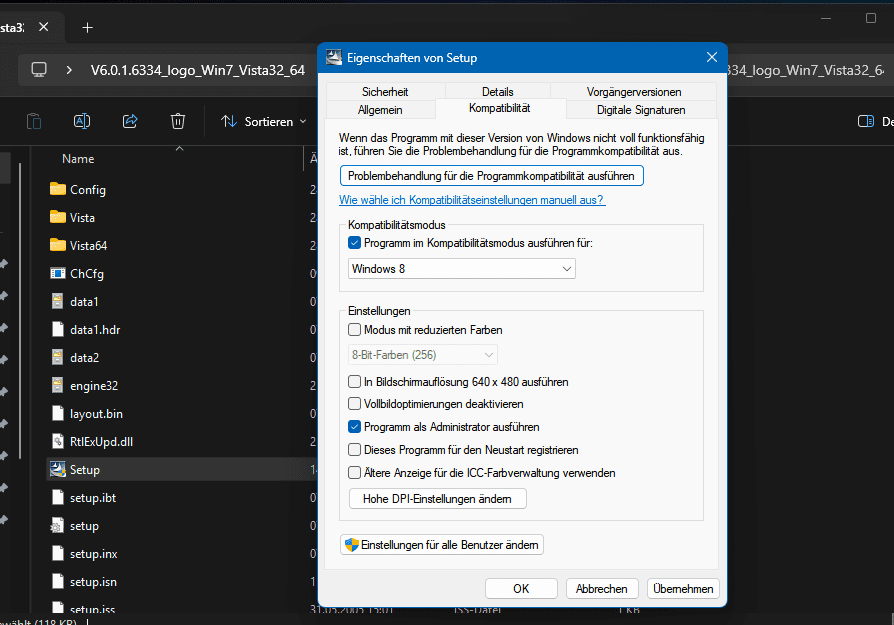Switch to the Allgemein tab
The image size is (894, 625).
click(380, 109)
